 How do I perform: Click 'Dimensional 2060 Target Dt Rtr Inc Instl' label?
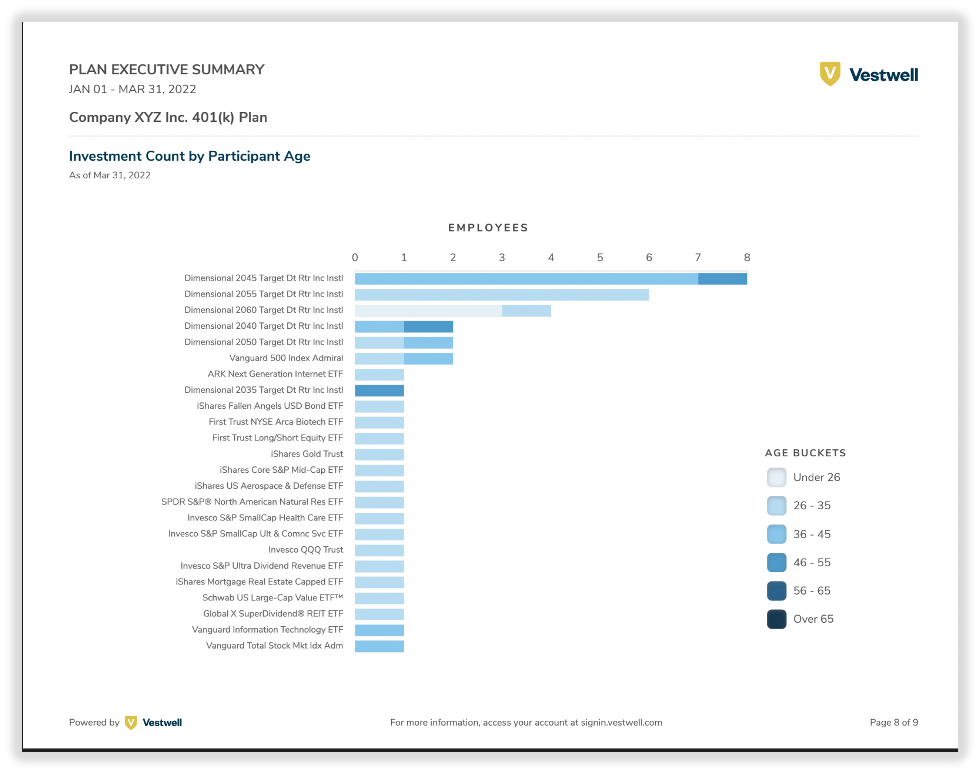tap(264, 310)
